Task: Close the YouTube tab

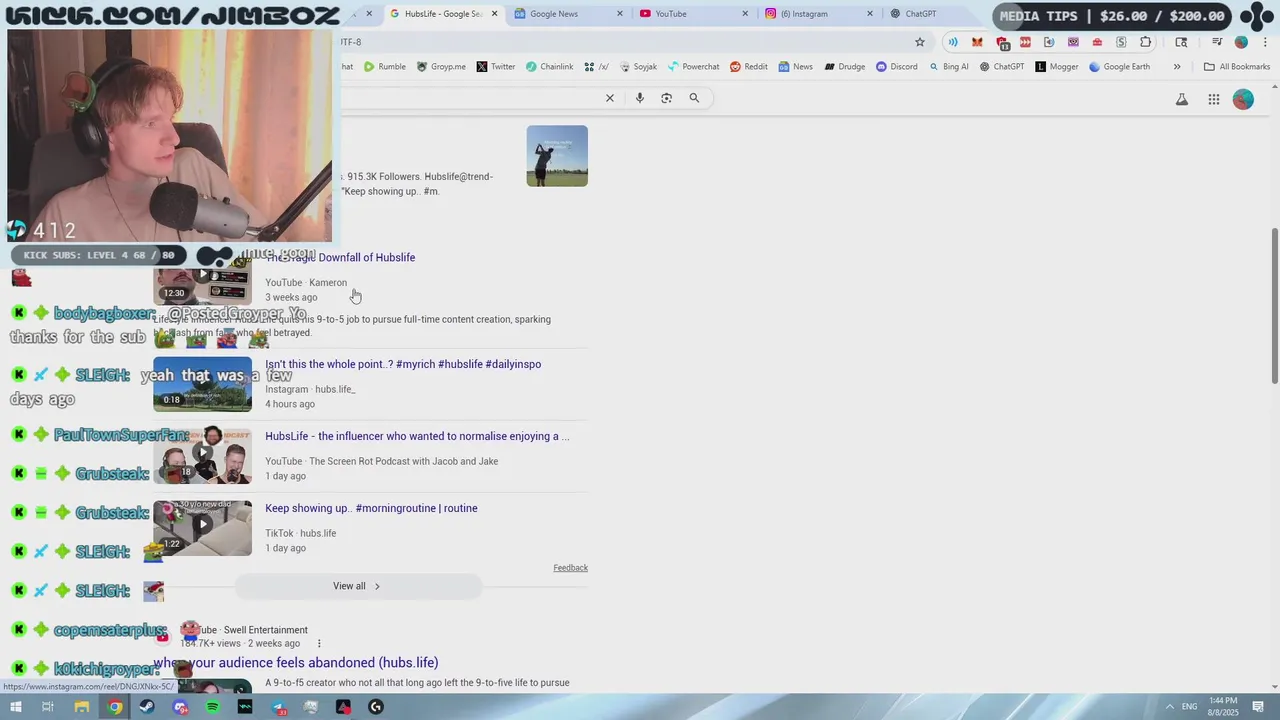Action: (x=745, y=14)
